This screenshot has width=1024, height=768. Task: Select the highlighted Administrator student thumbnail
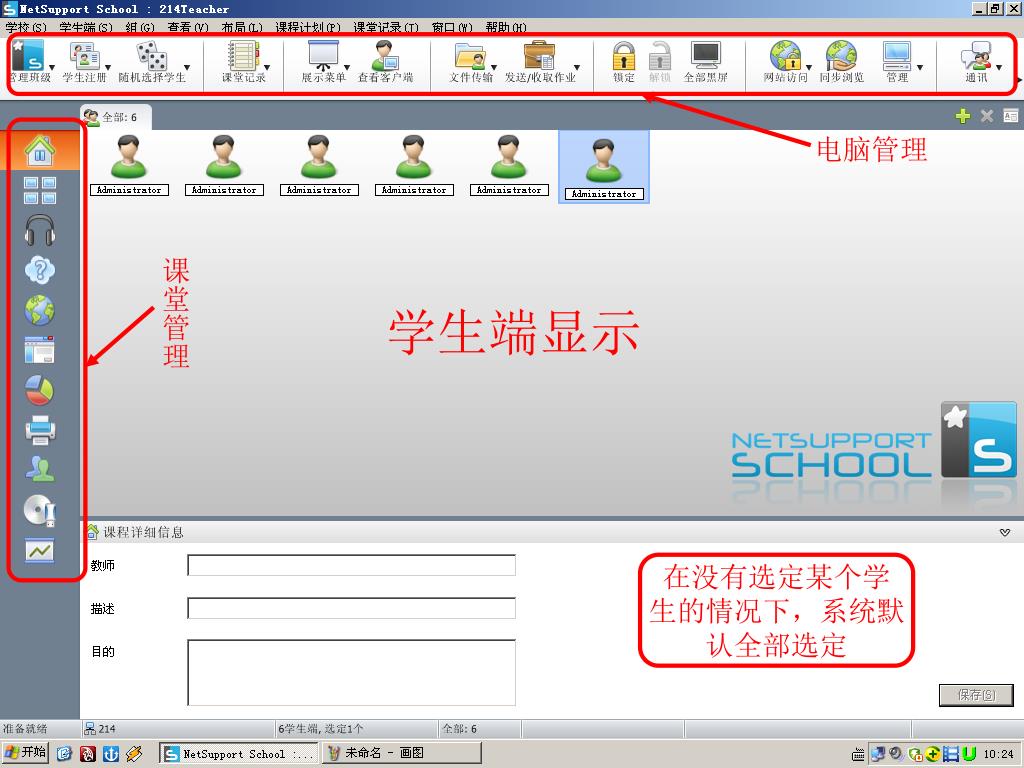[x=604, y=167]
